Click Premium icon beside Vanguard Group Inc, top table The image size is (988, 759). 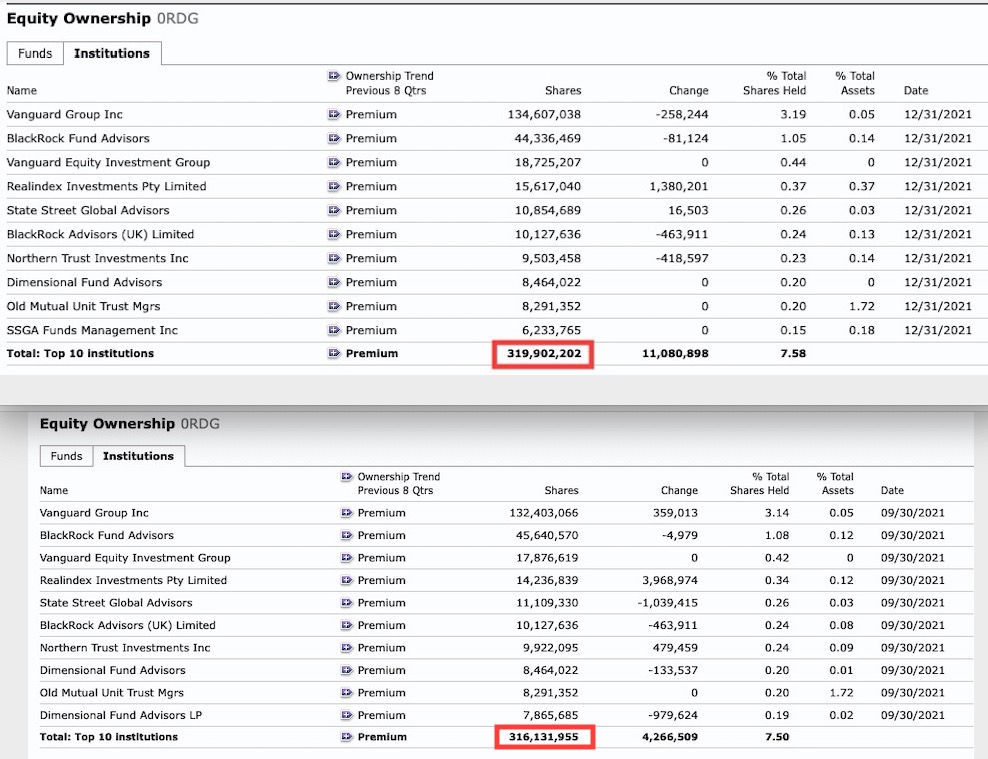(334, 114)
